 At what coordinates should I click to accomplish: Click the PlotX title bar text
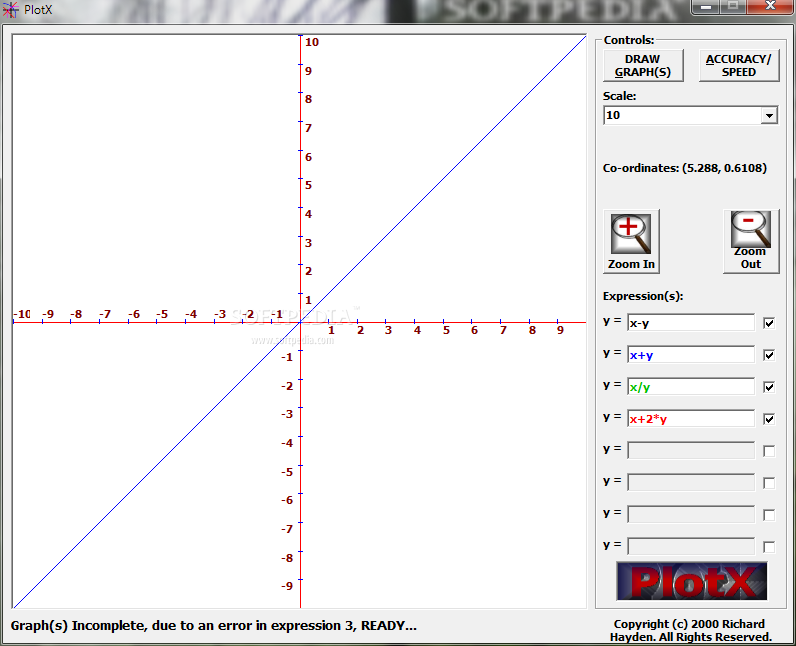(x=38, y=10)
